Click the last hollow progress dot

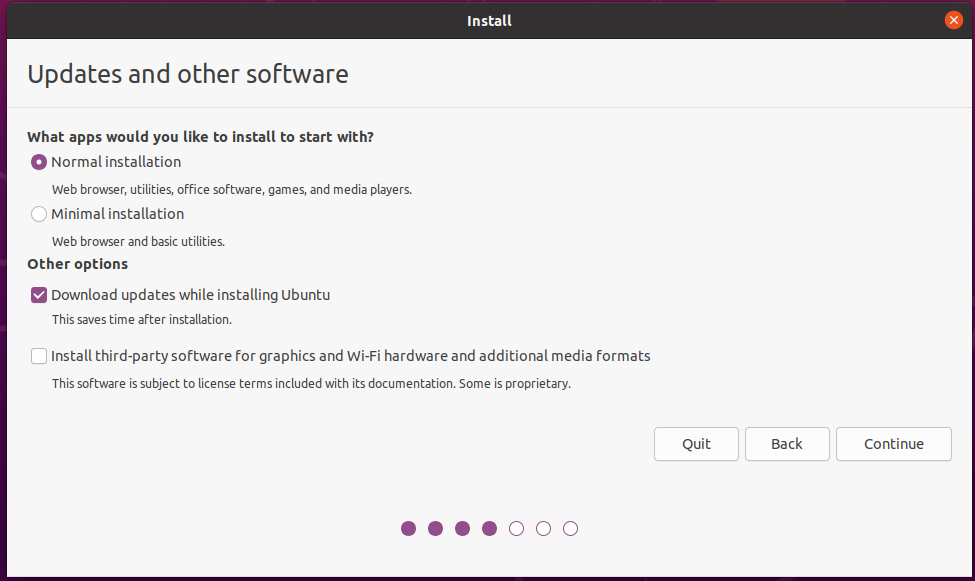point(570,528)
